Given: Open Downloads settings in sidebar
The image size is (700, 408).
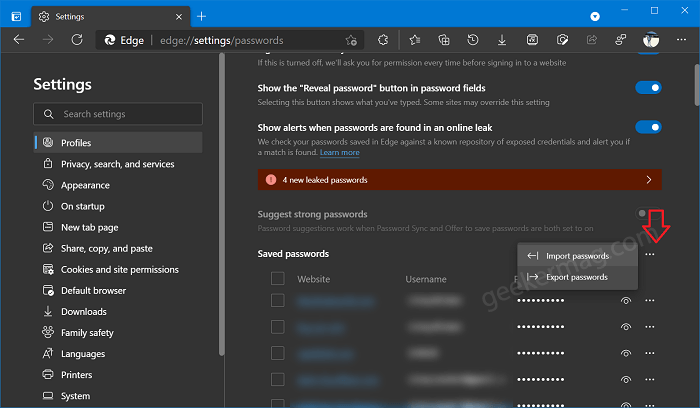Looking at the screenshot, I should pyautogui.click(x=118, y=312).
